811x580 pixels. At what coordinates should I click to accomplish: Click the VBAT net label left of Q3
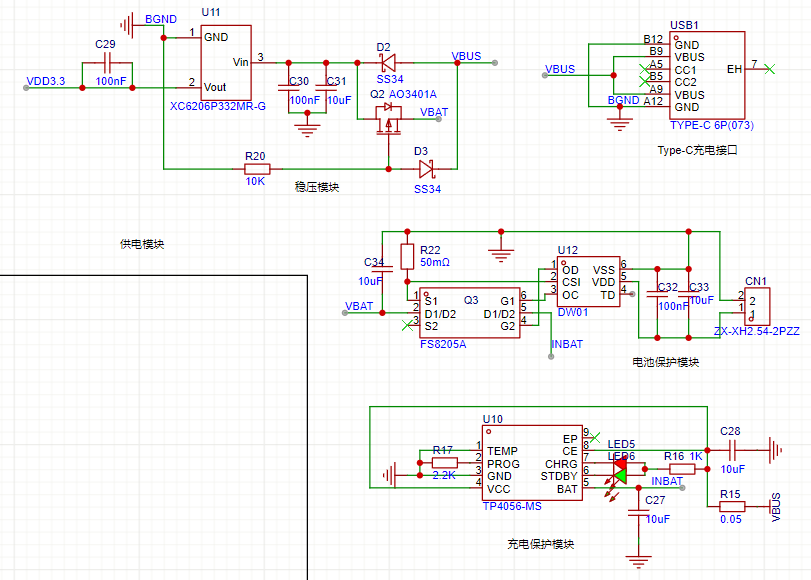point(359,306)
